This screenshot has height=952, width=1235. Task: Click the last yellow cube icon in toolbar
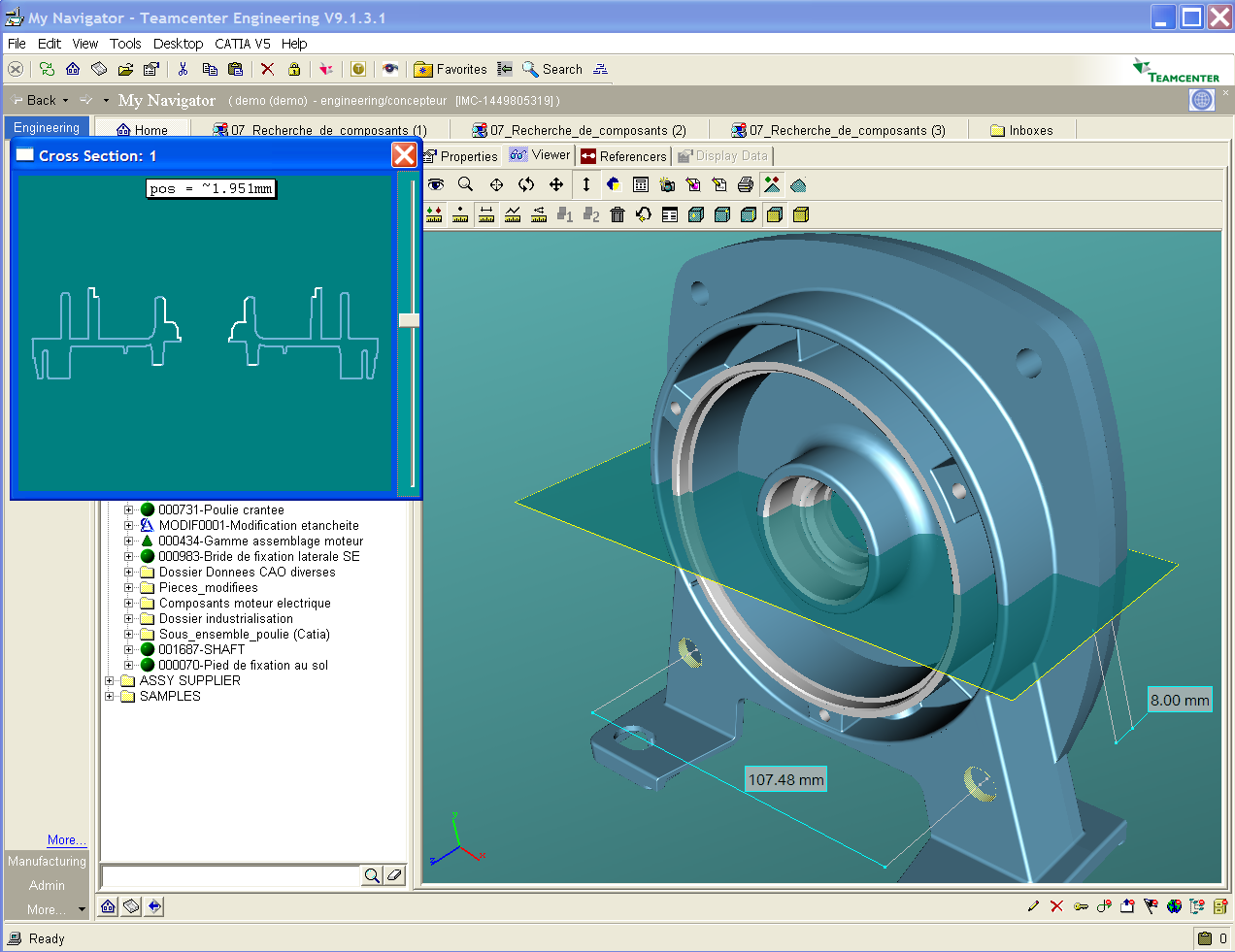pos(801,214)
